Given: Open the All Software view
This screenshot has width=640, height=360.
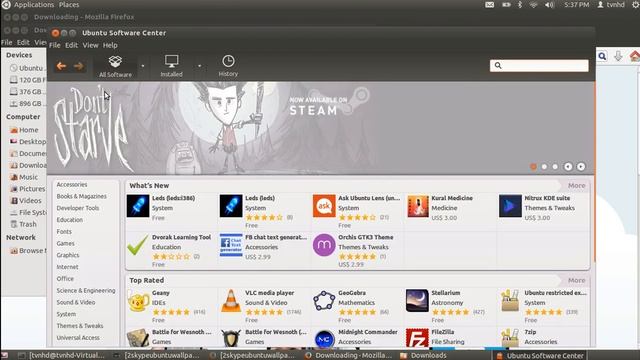Looking at the screenshot, I should (x=116, y=66).
